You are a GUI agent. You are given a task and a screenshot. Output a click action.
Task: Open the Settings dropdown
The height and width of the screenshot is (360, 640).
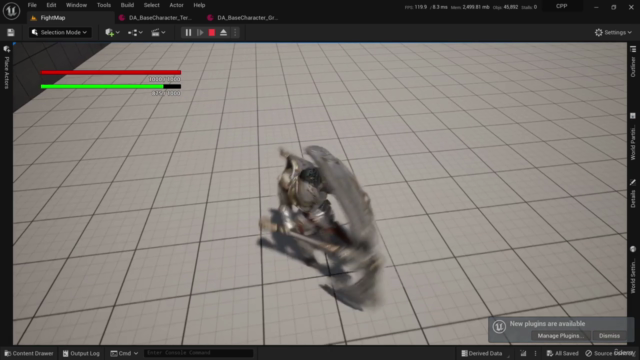click(613, 32)
